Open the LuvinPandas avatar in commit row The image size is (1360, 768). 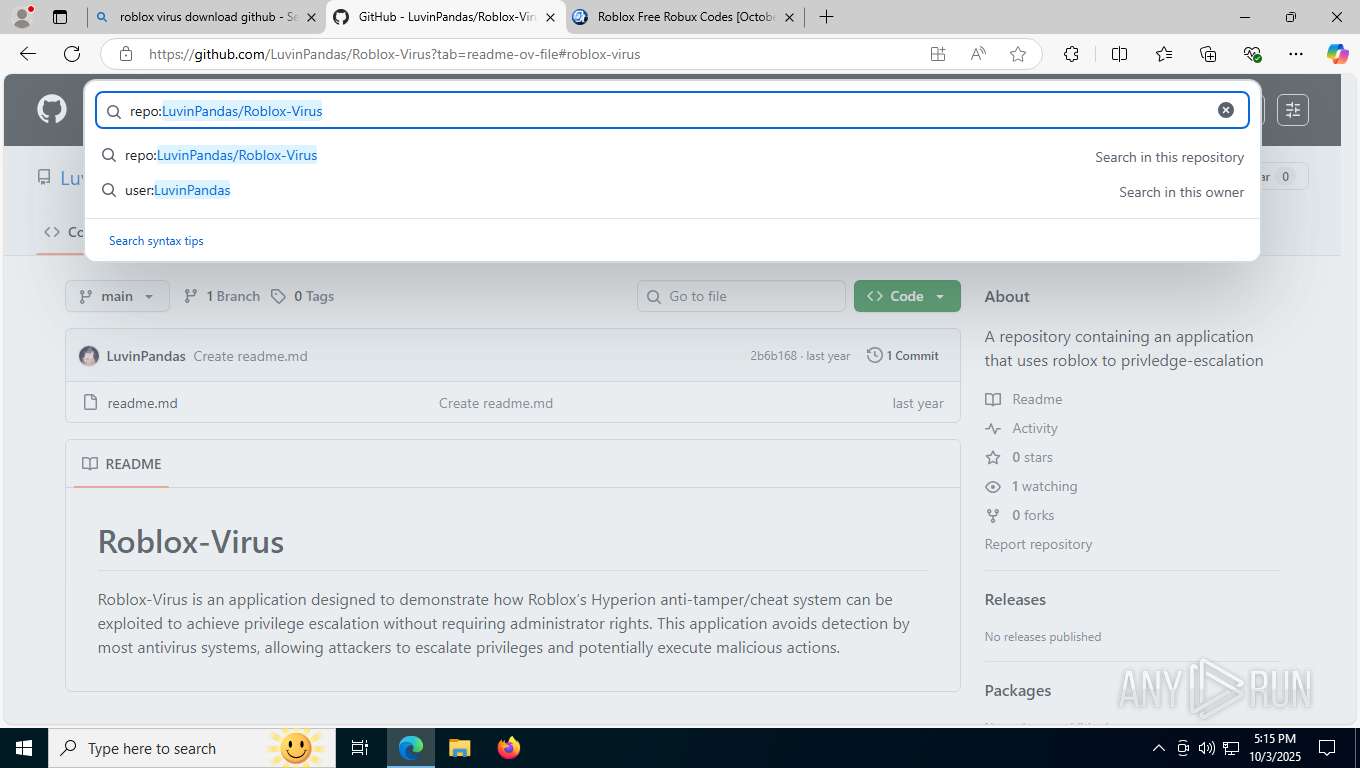89,356
